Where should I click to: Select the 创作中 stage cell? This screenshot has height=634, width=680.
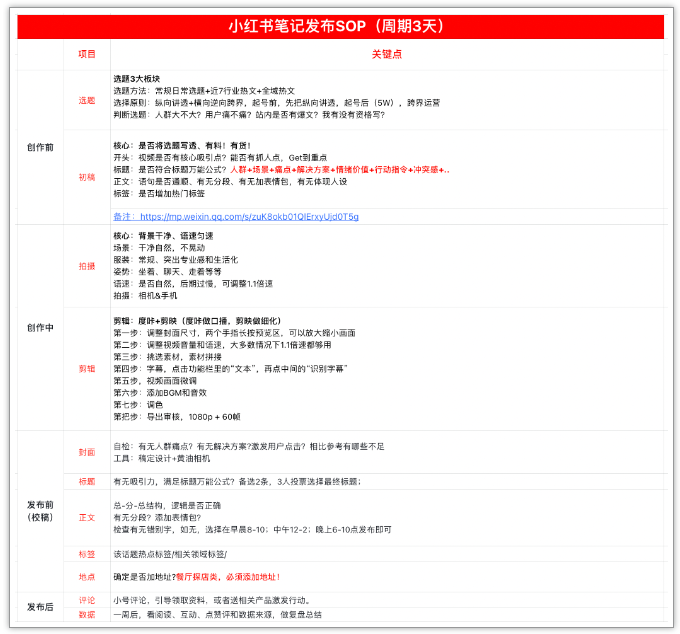pos(40,328)
